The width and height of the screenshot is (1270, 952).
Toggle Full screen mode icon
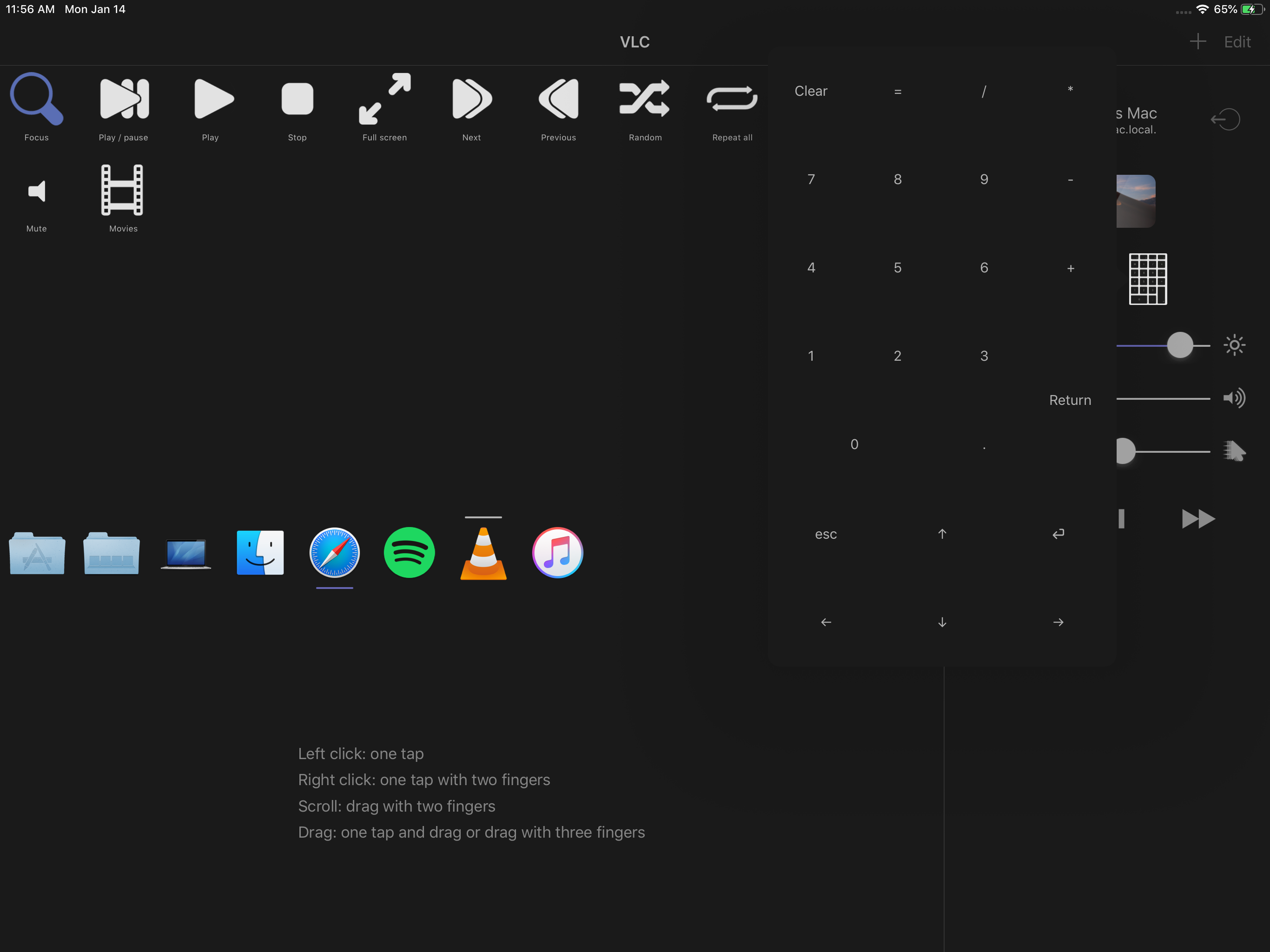coord(384,99)
